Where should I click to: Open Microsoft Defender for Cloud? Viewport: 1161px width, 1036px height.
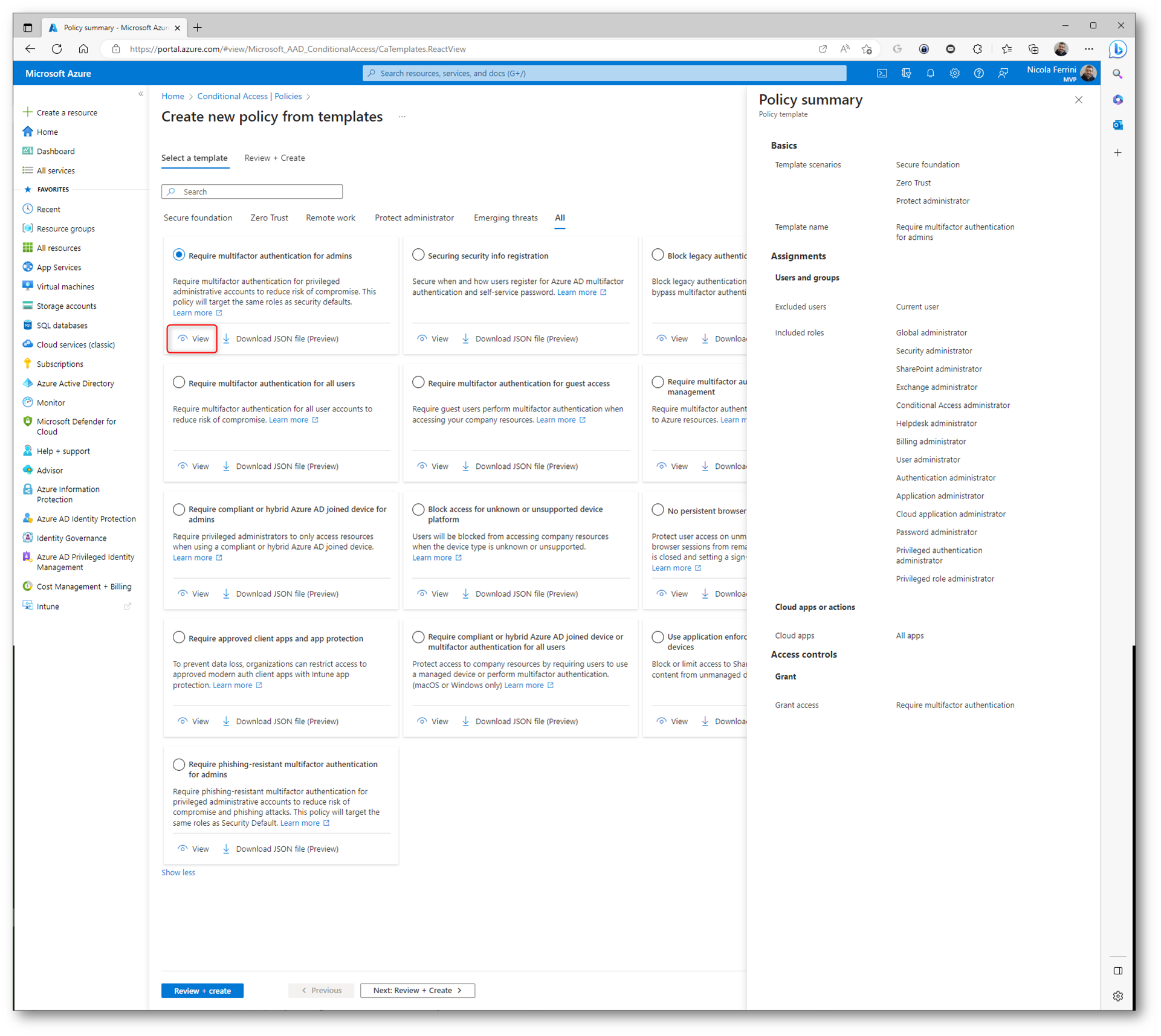(x=76, y=426)
